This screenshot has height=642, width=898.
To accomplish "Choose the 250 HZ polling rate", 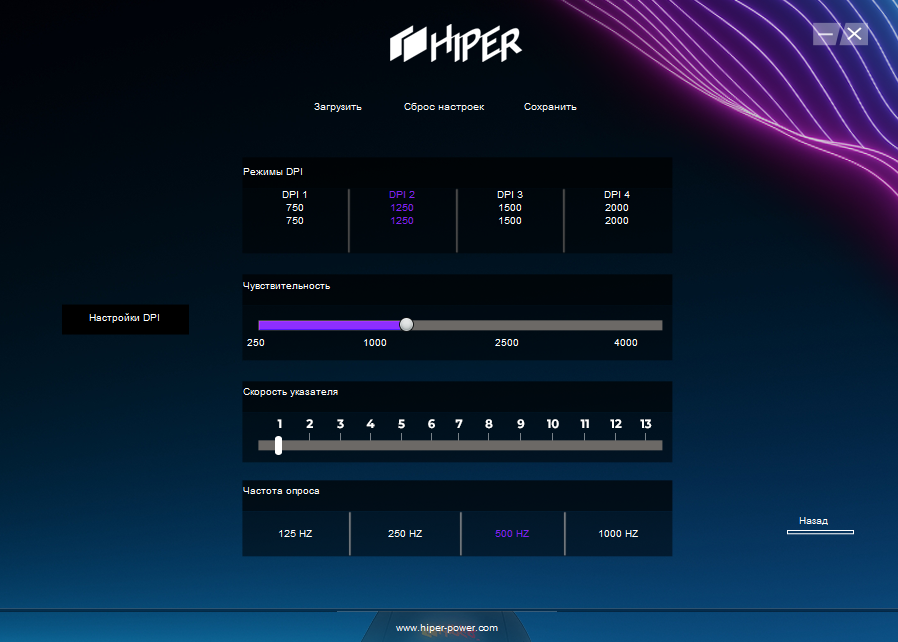I will click(405, 533).
